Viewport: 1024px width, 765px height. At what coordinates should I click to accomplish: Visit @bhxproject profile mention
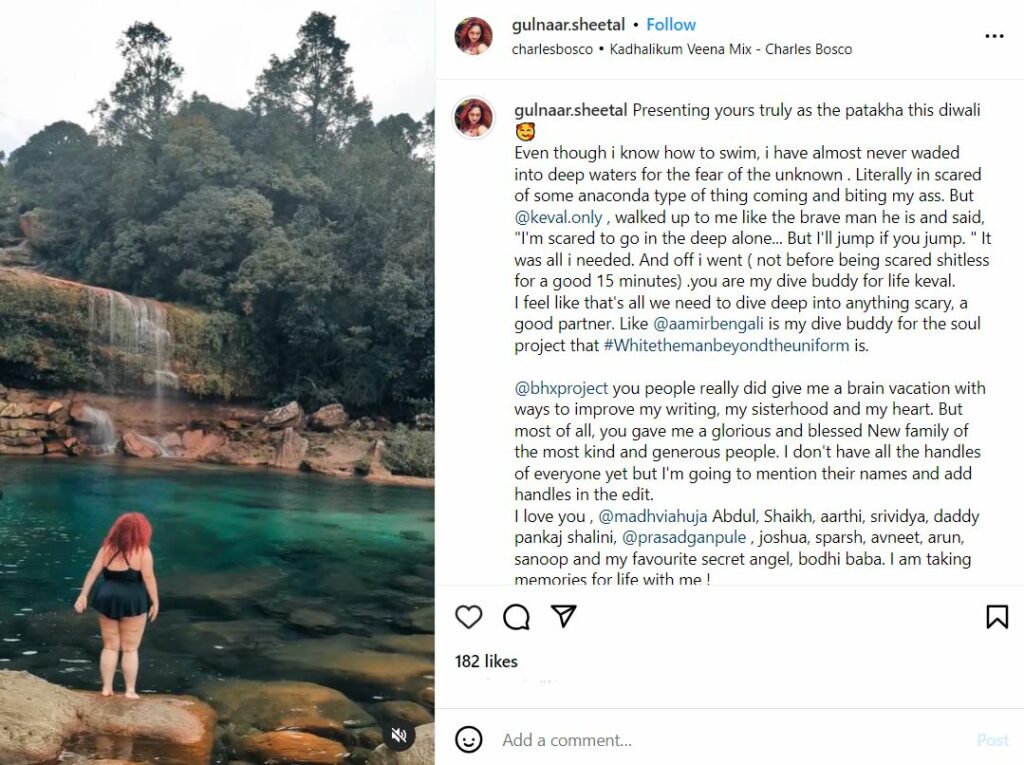coord(561,388)
